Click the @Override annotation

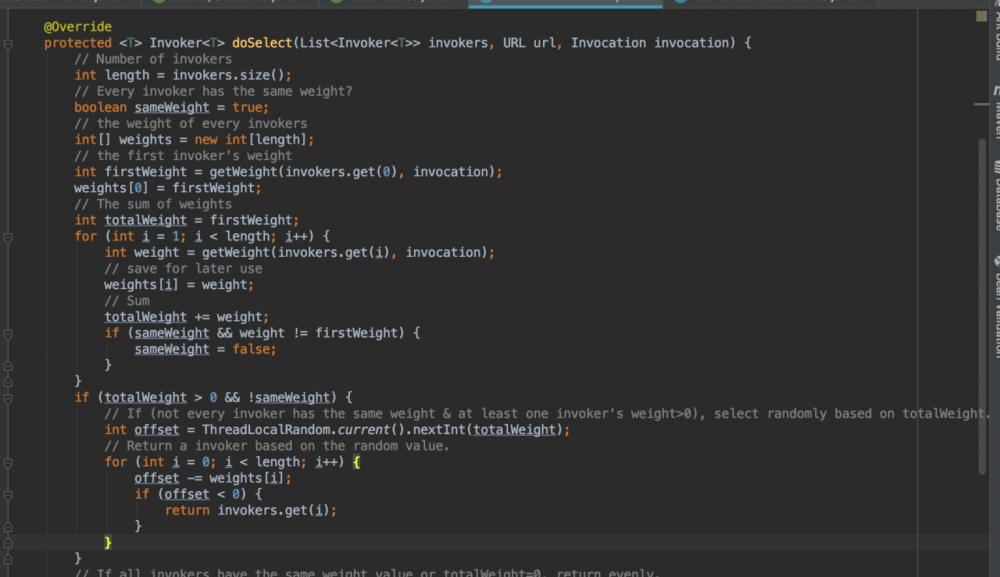click(78, 27)
